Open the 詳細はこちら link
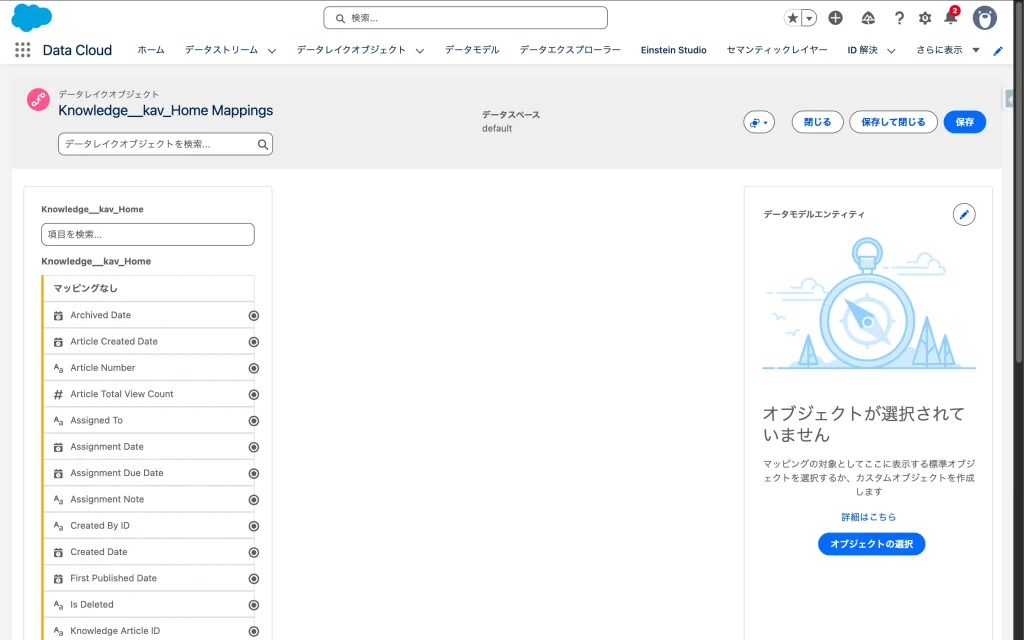 (868, 517)
